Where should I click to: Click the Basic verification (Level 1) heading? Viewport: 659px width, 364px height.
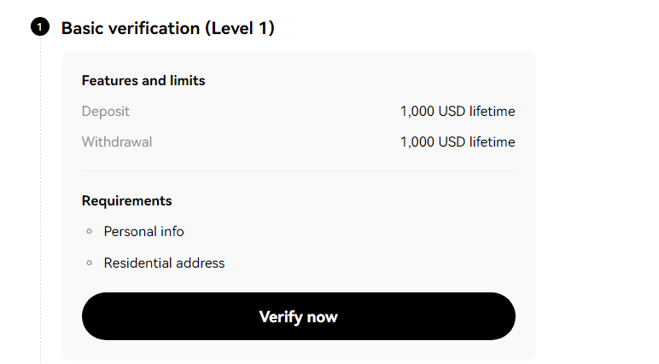click(168, 29)
